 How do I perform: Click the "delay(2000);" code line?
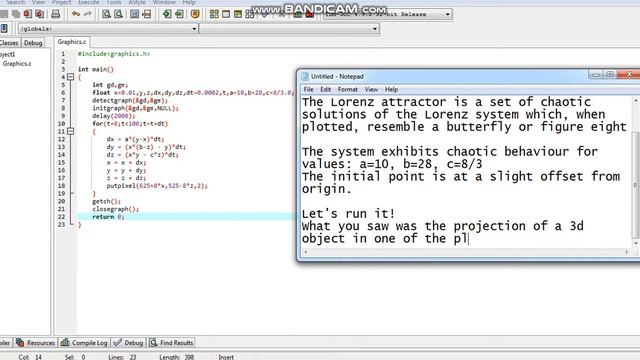113,116
